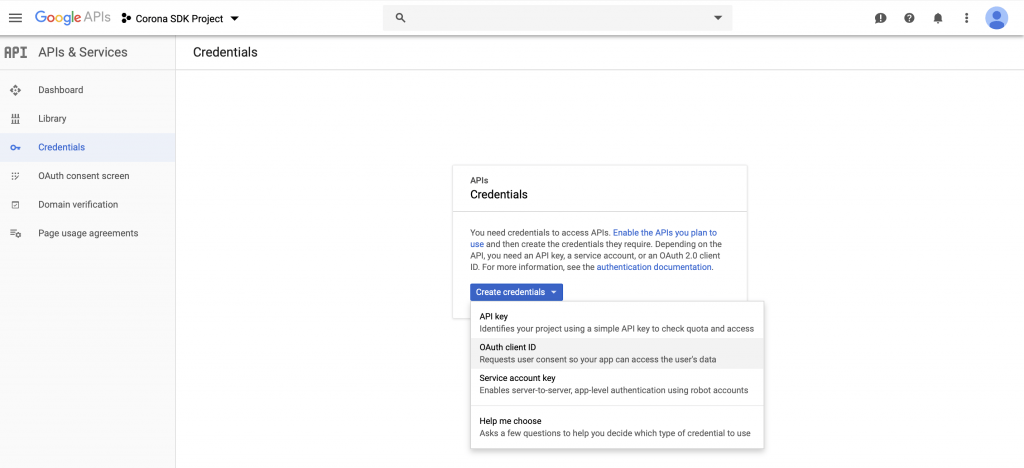Click the Credentials key icon
Screen dimensions: 1024x468
click(15, 147)
